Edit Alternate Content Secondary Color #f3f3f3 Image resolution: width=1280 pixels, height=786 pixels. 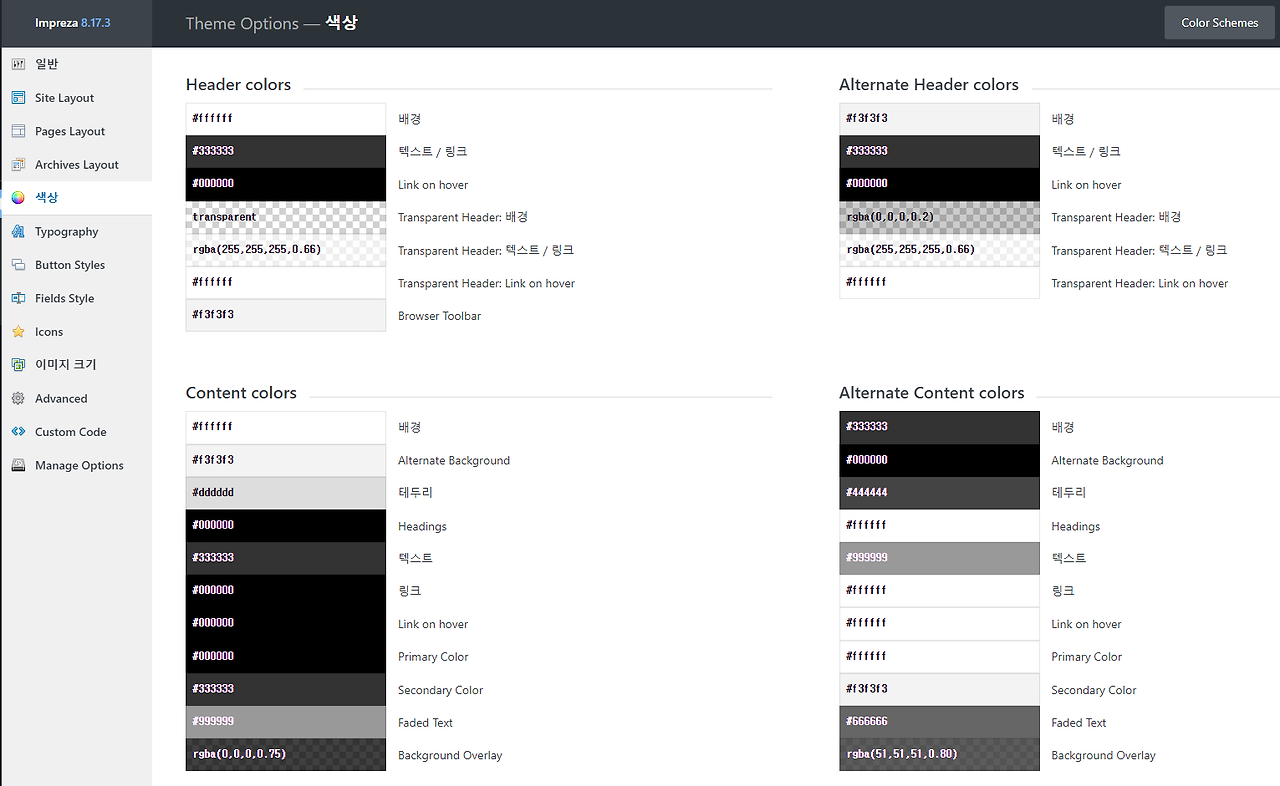(939, 689)
